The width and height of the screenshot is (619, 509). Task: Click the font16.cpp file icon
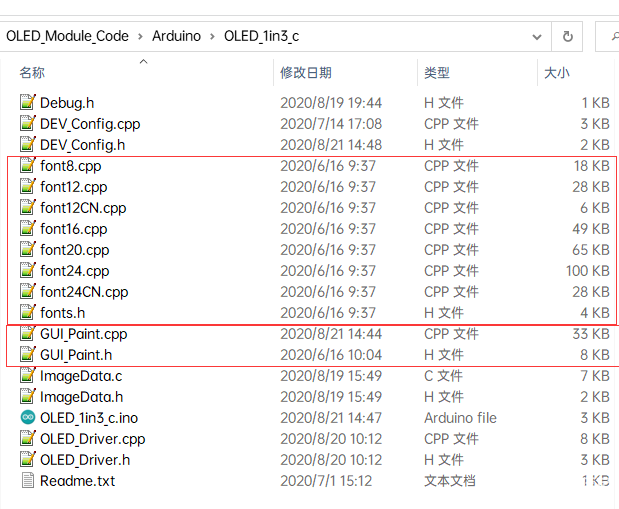click(x=28, y=228)
